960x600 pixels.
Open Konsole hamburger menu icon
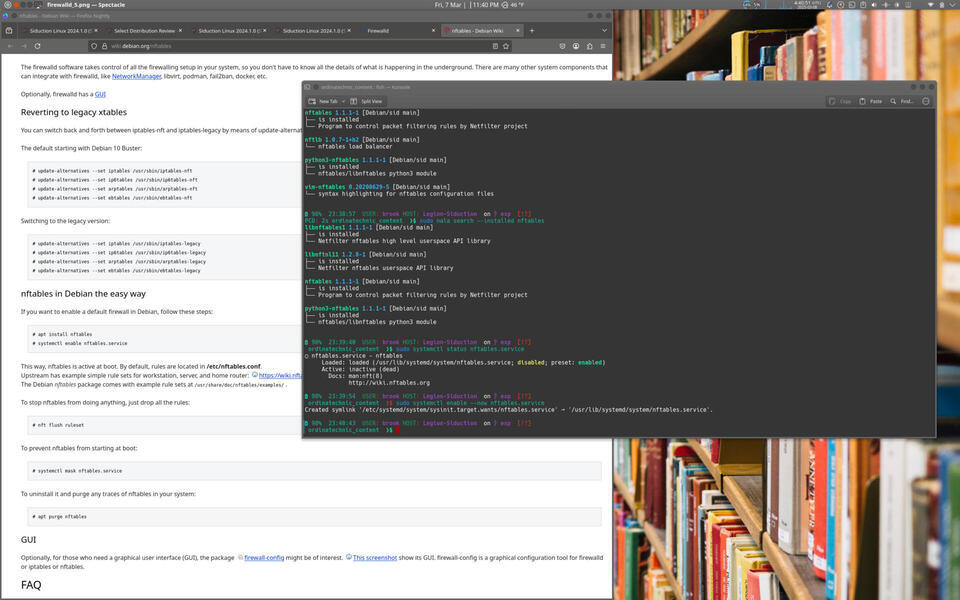(926, 101)
